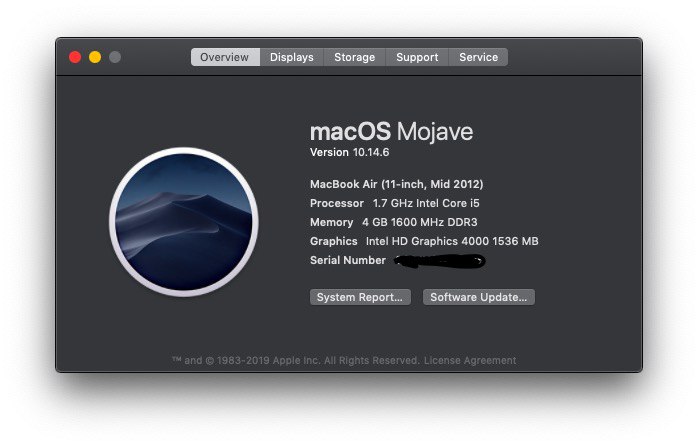Go to the Support tab
The height and width of the screenshot is (446, 698).
[417, 57]
